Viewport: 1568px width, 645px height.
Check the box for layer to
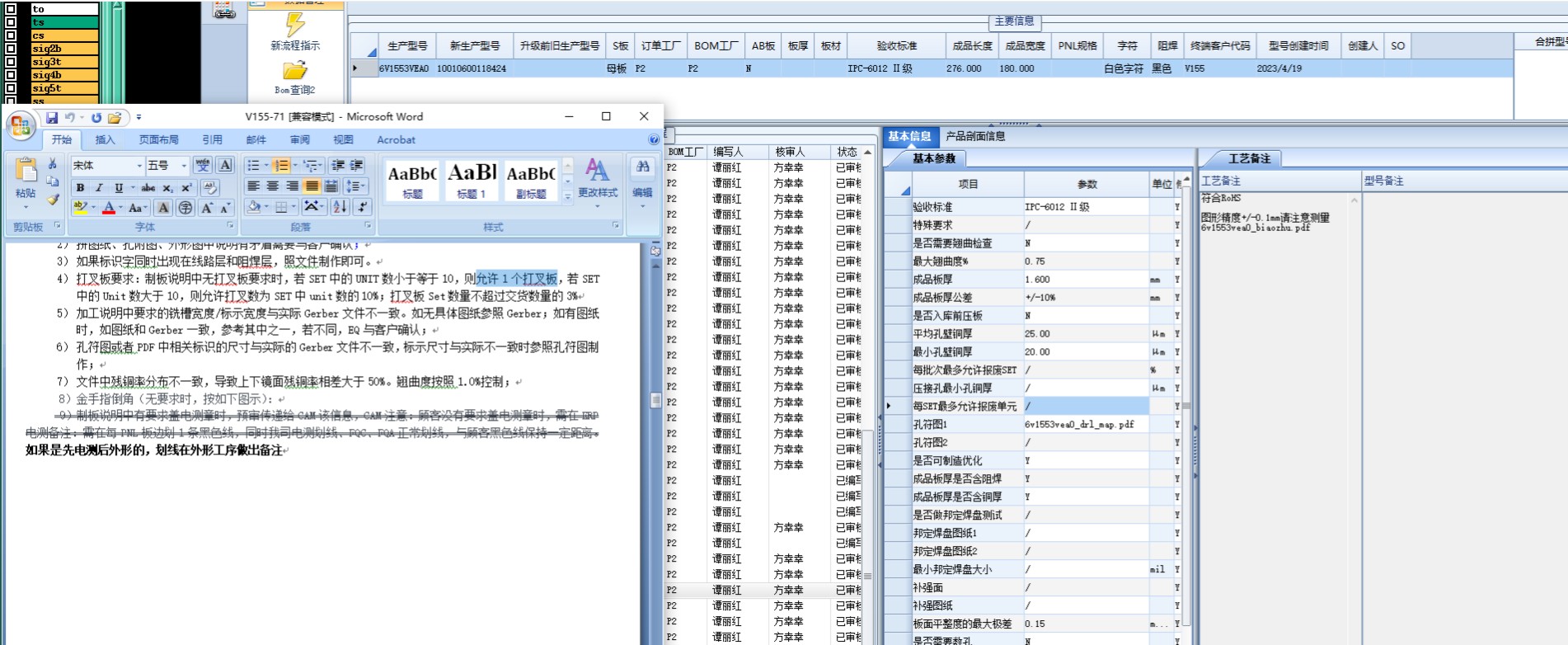11,9
